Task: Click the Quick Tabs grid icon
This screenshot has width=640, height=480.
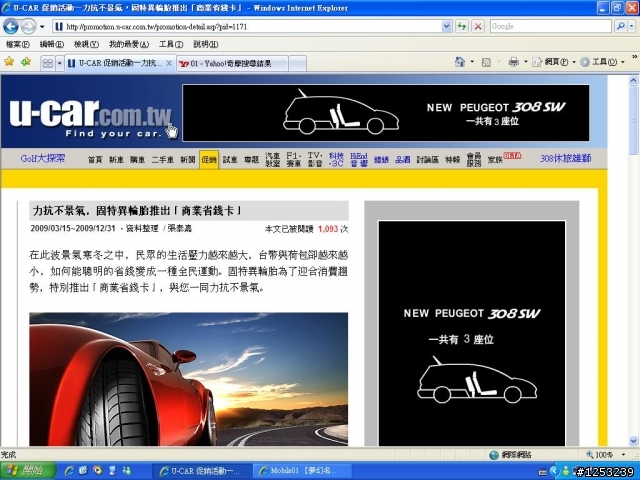Action: pyautogui.click(x=48, y=63)
